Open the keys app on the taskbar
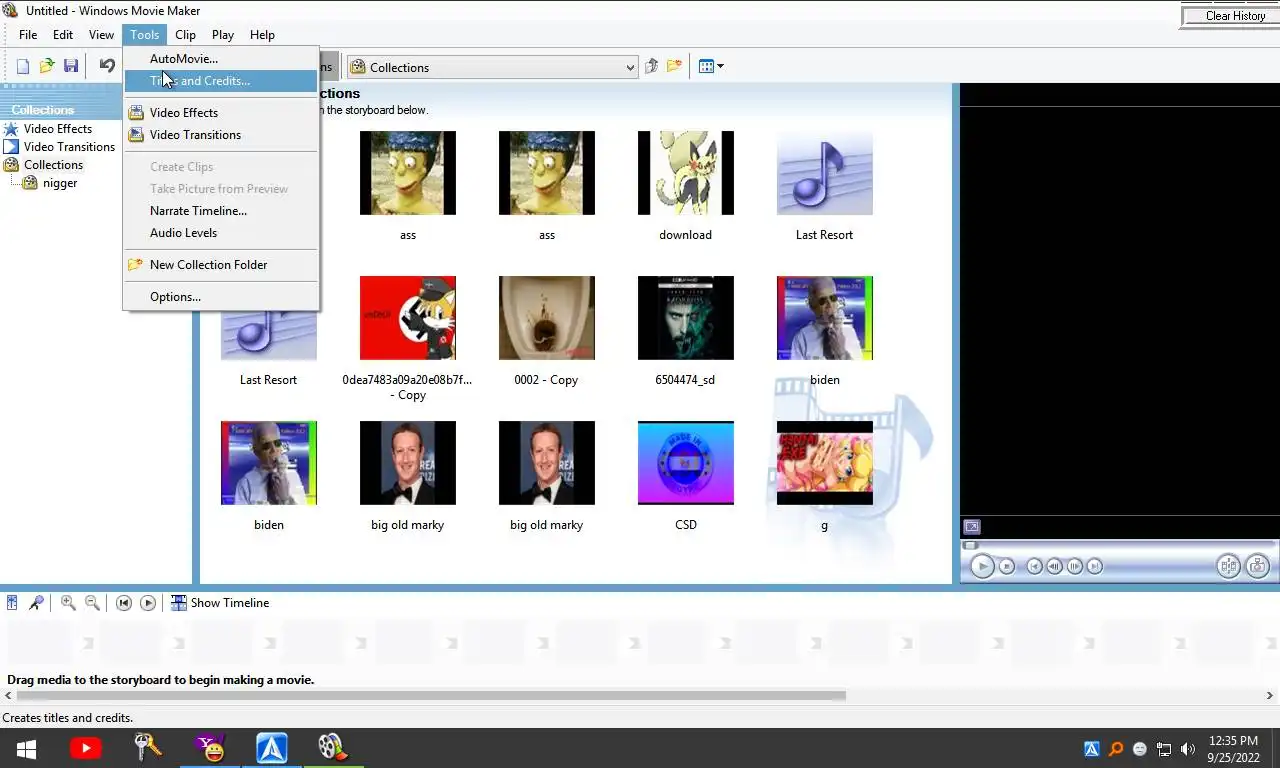The image size is (1280, 768). pyautogui.click(x=148, y=748)
